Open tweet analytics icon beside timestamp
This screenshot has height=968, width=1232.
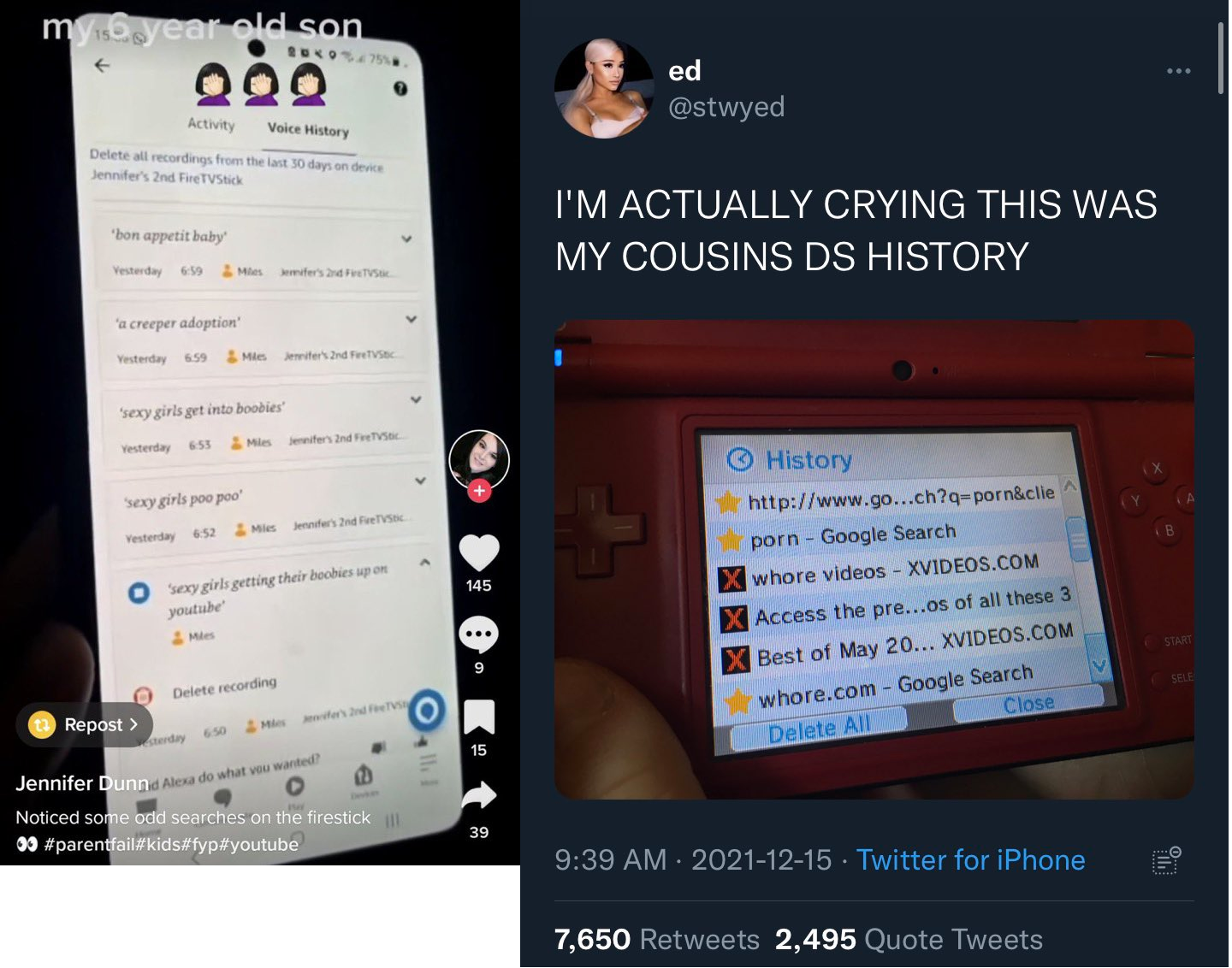(1166, 860)
